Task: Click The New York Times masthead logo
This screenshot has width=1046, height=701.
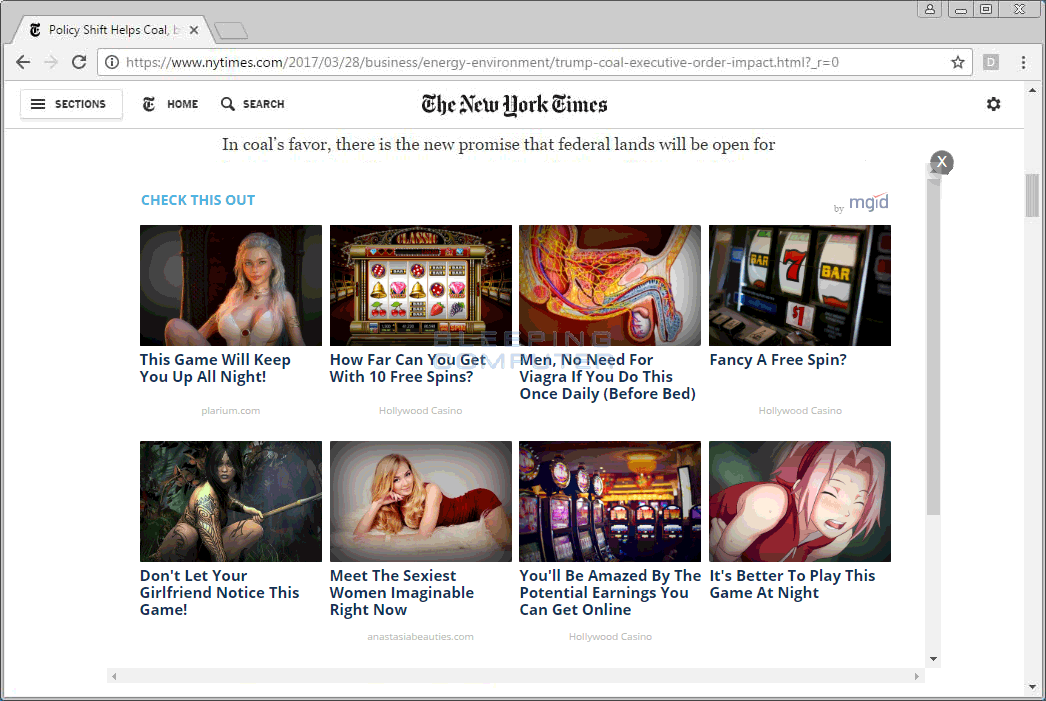Action: coord(514,105)
